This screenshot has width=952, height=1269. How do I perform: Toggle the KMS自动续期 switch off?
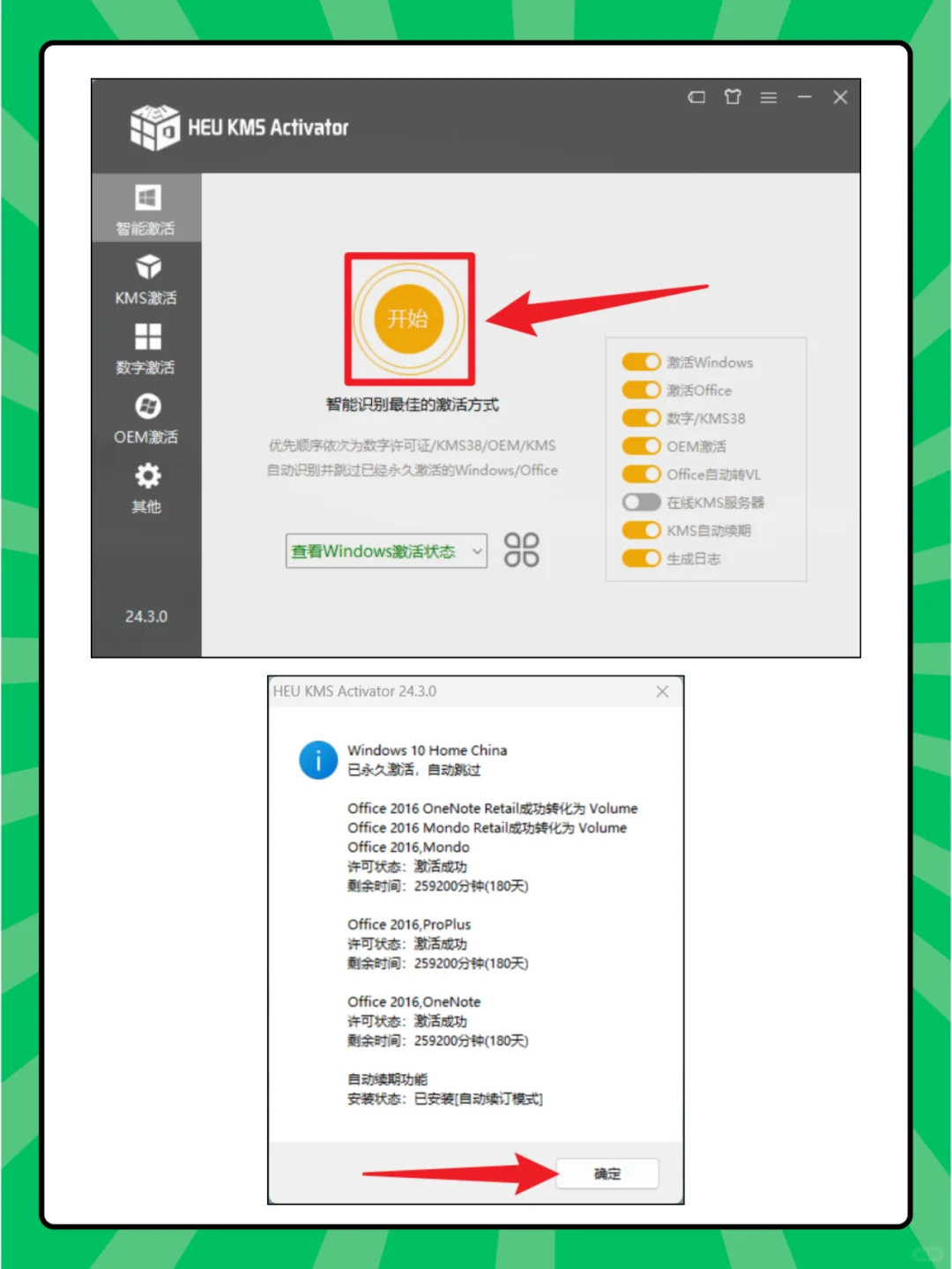click(641, 530)
